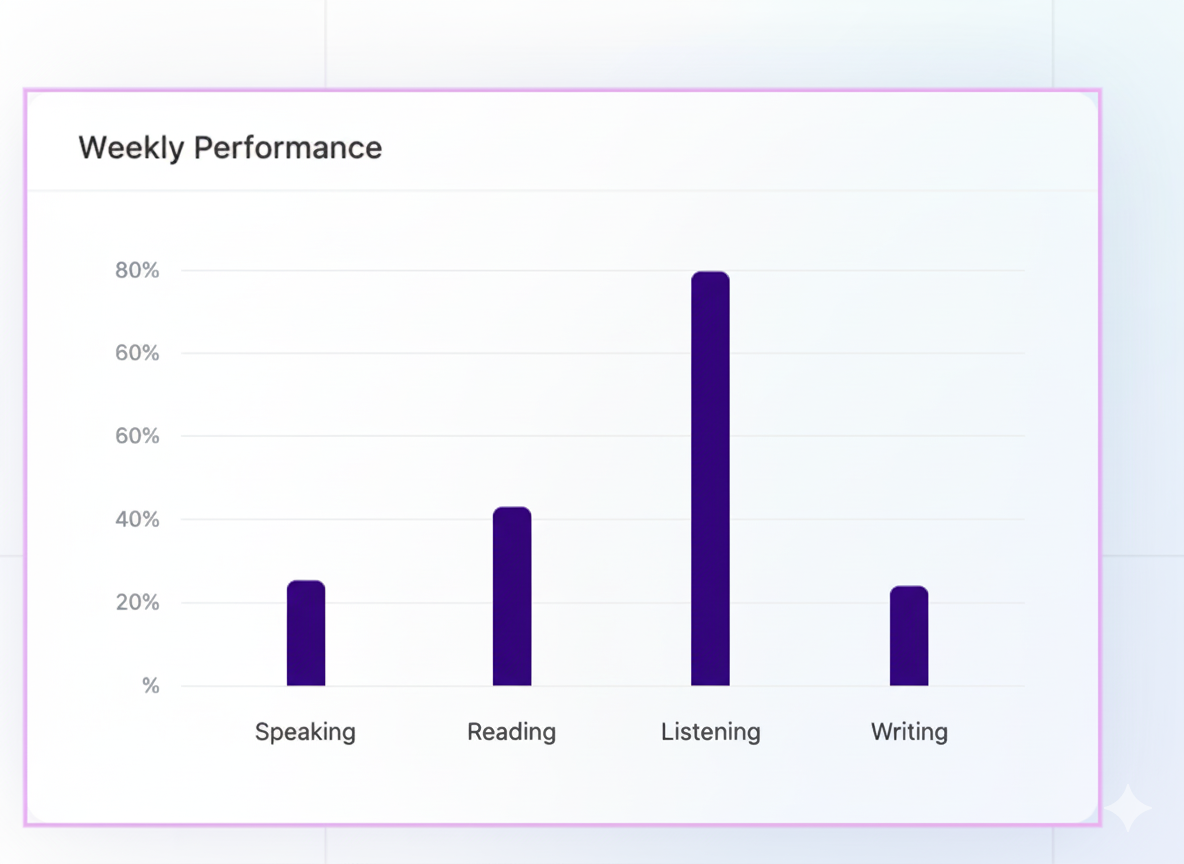Click the bare % label at axis bottom
The image size is (1184, 864).
click(151, 686)
